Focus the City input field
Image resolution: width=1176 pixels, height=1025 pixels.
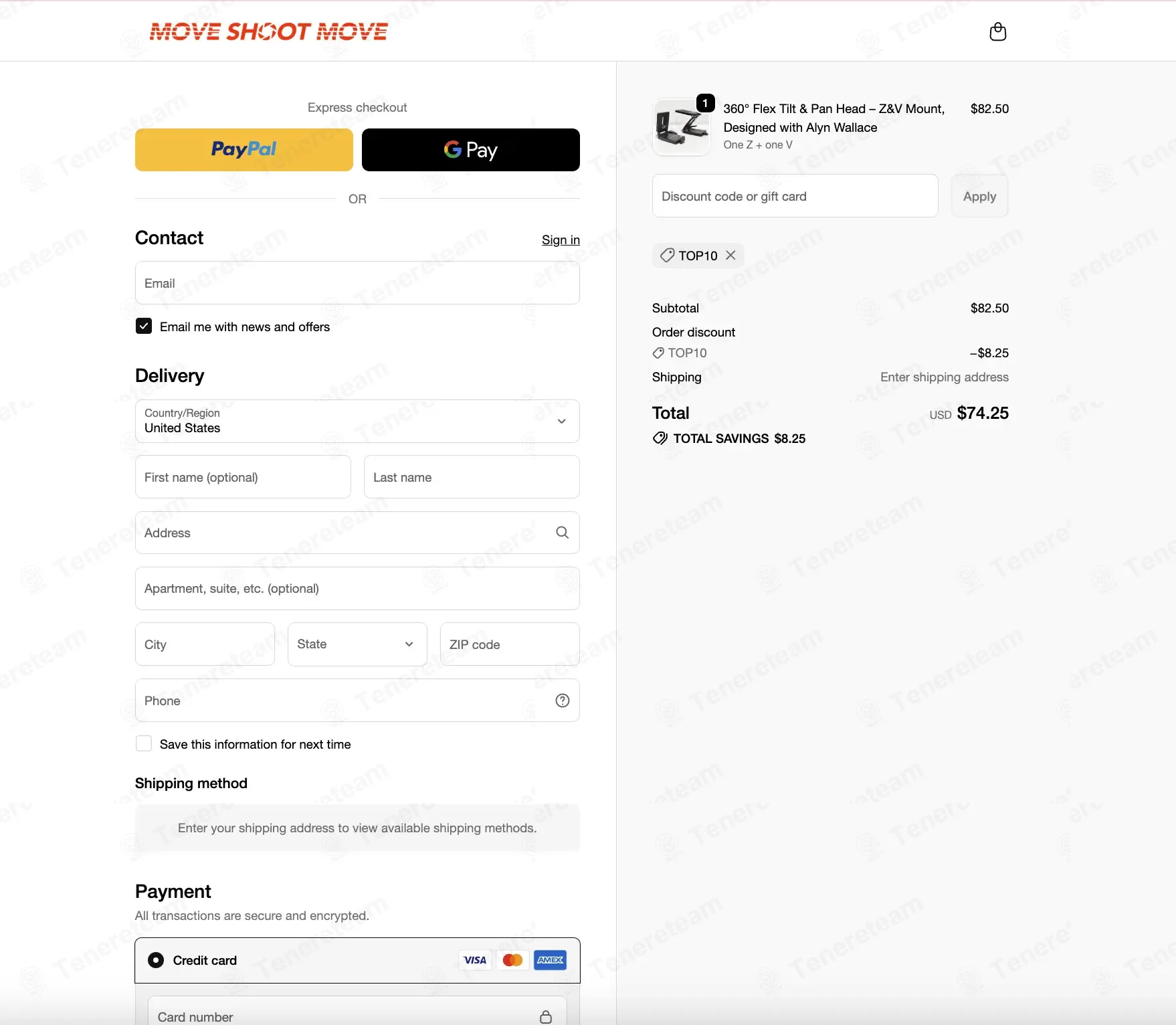205,644
